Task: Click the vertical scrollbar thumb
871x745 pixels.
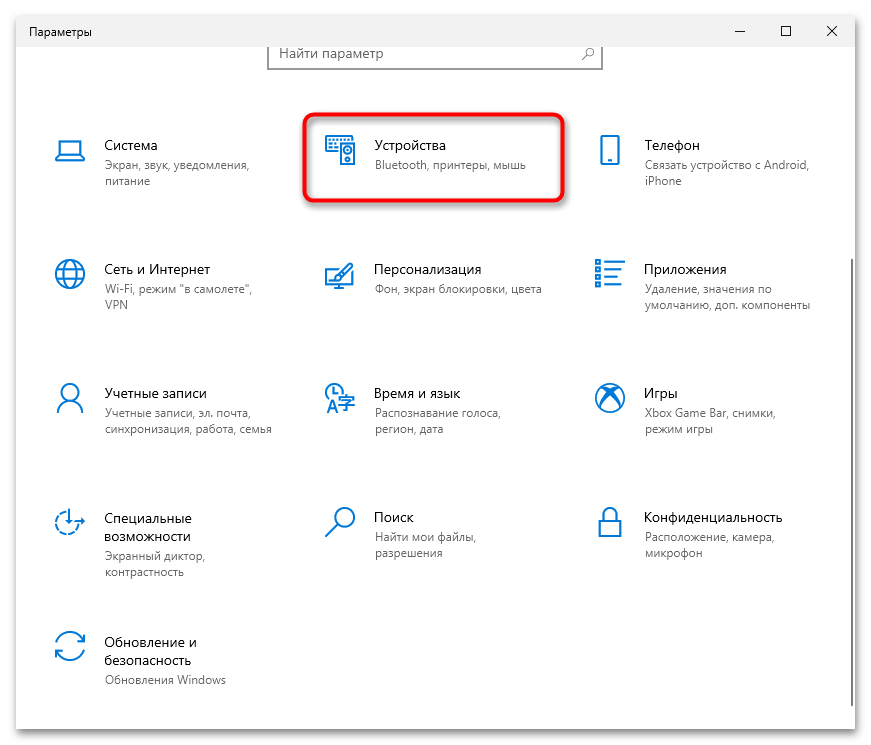Action: pos(852,482)
